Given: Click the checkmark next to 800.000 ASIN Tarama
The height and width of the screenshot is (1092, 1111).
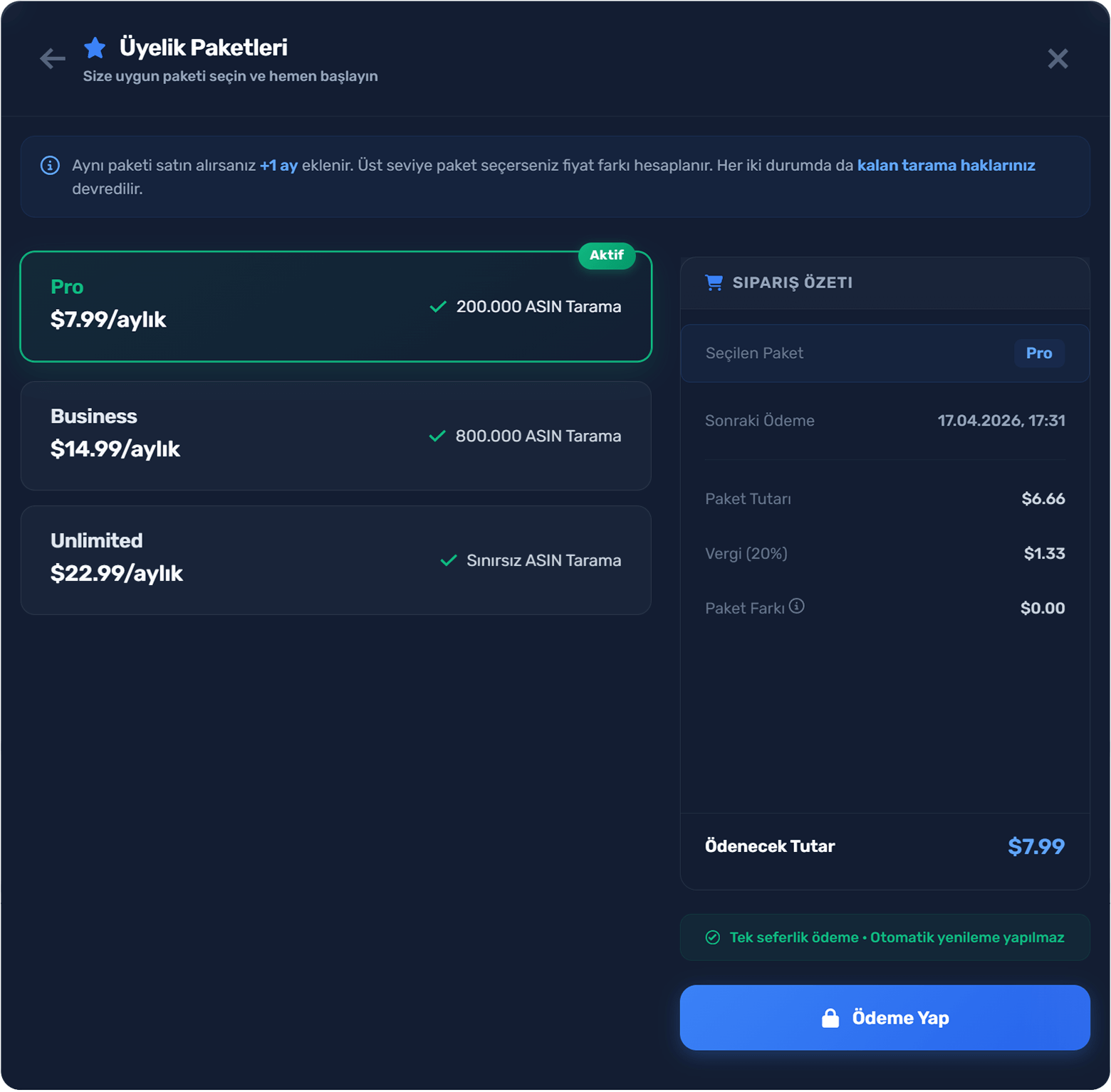Looking at the screenshot, I should click(437, 436).
